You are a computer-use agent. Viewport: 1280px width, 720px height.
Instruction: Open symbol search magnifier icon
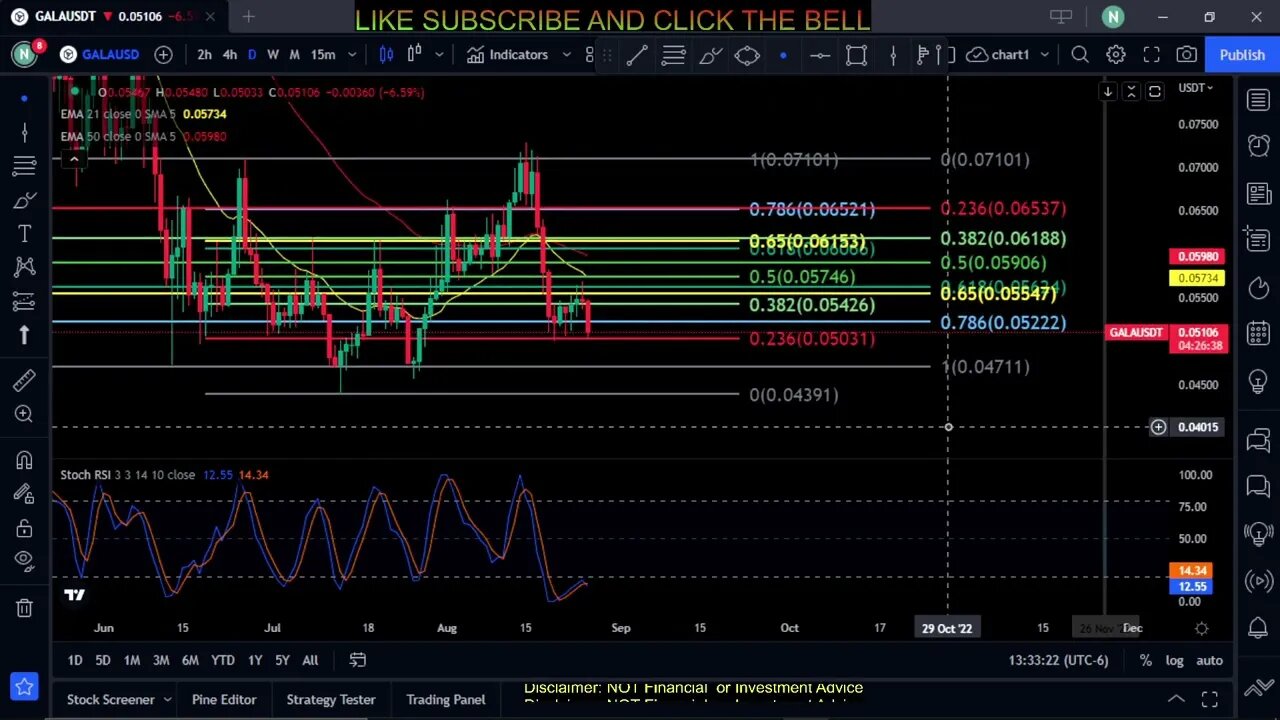[x=1080, y=55]
